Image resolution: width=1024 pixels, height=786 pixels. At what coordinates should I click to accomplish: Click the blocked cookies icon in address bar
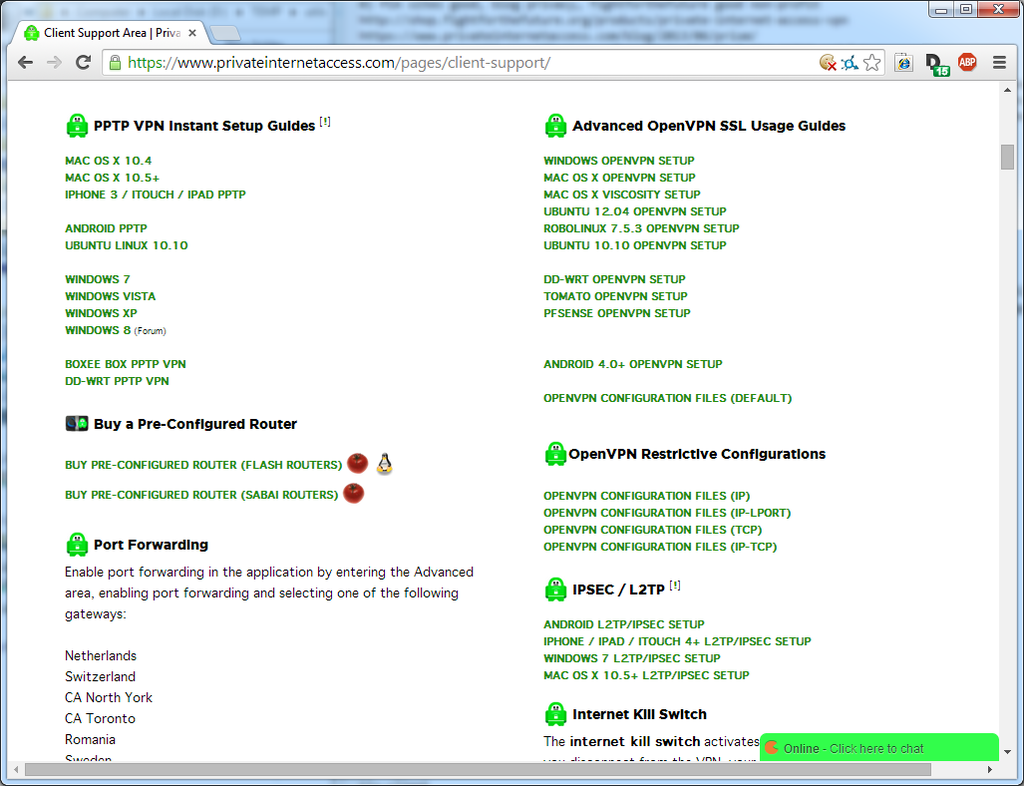pos(827,63)
